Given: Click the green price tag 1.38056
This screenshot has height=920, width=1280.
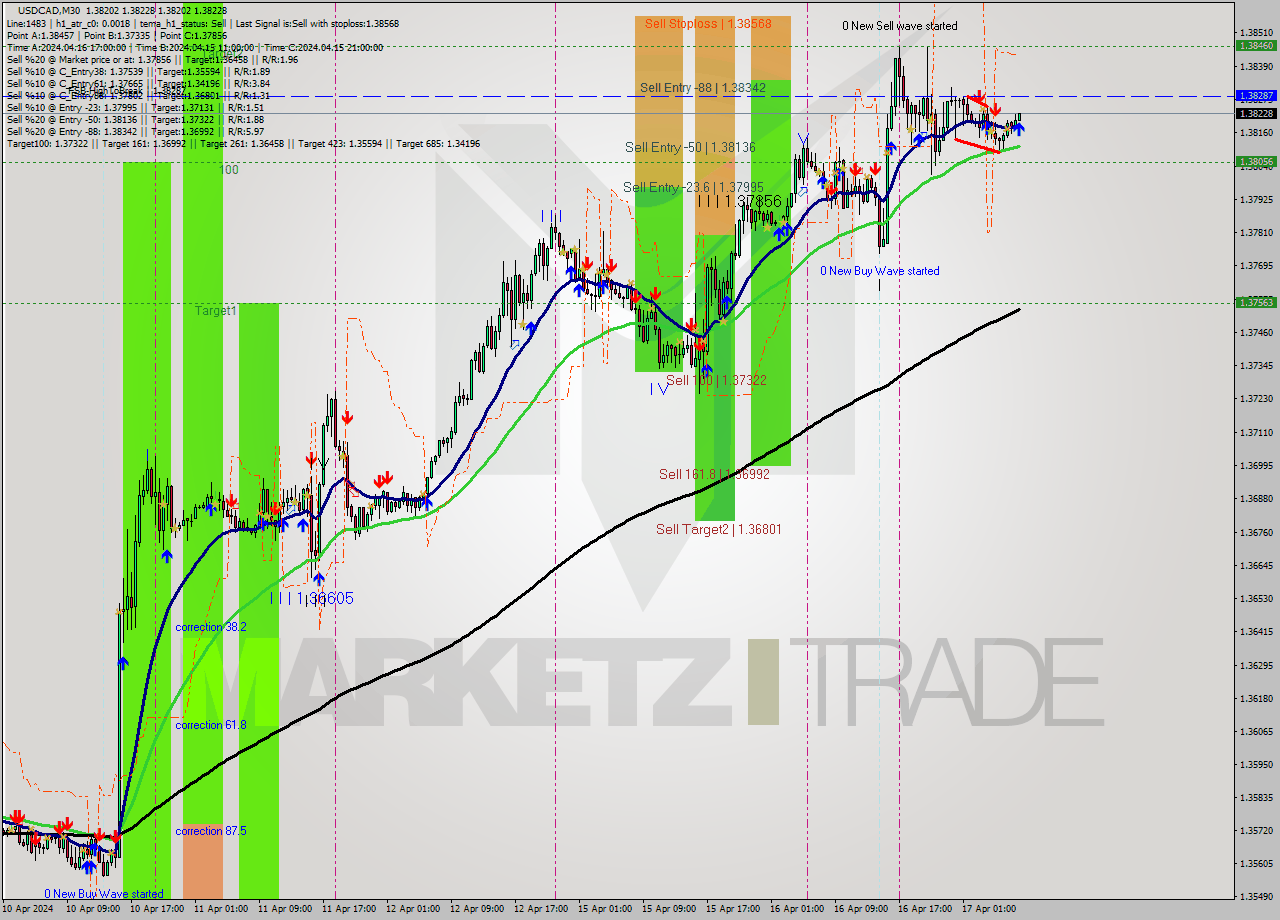Looking at the screenshot, I should [x=1256, y=161].
